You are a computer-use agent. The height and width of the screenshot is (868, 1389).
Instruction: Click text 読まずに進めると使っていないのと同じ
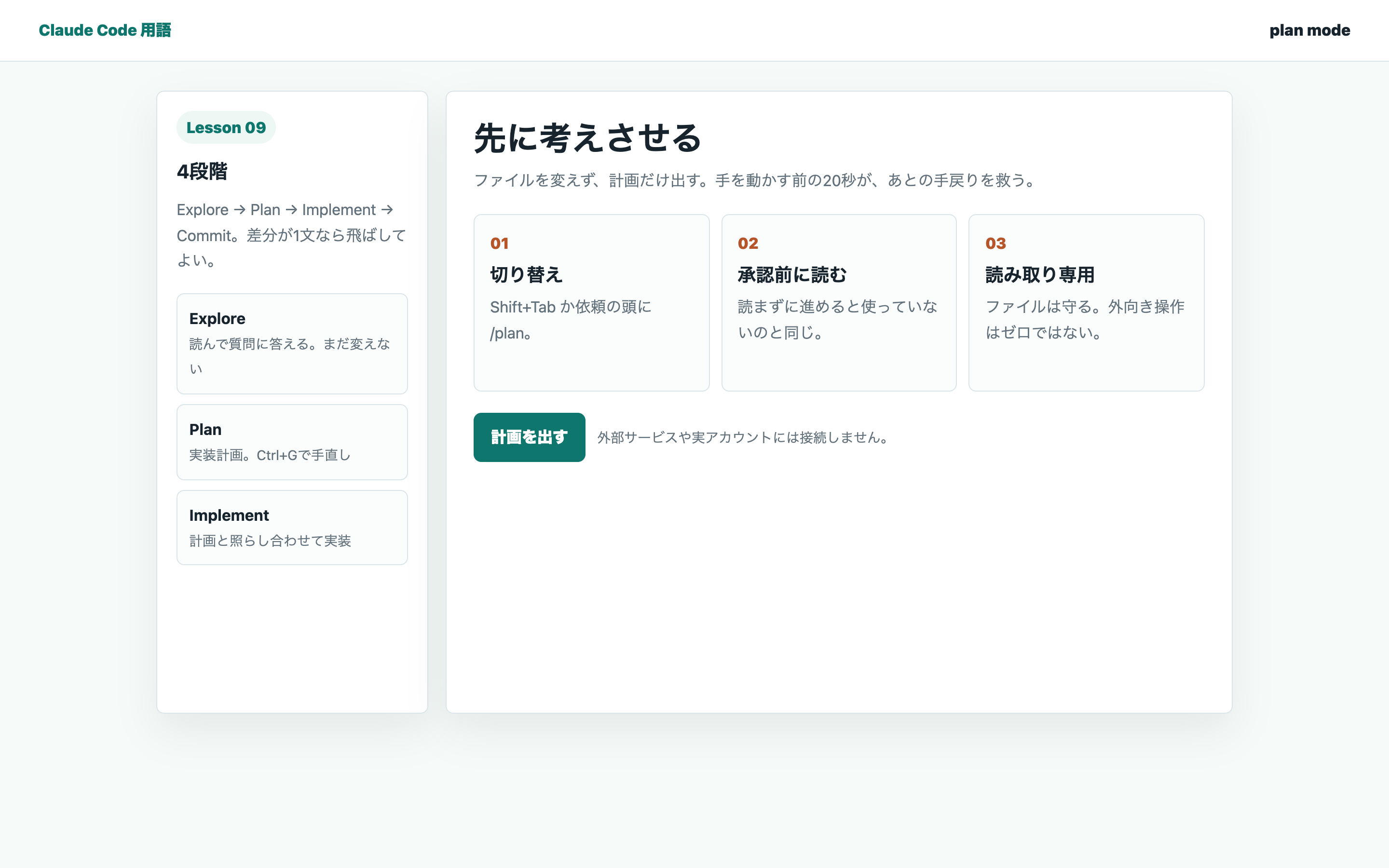[x=837, y=320]
